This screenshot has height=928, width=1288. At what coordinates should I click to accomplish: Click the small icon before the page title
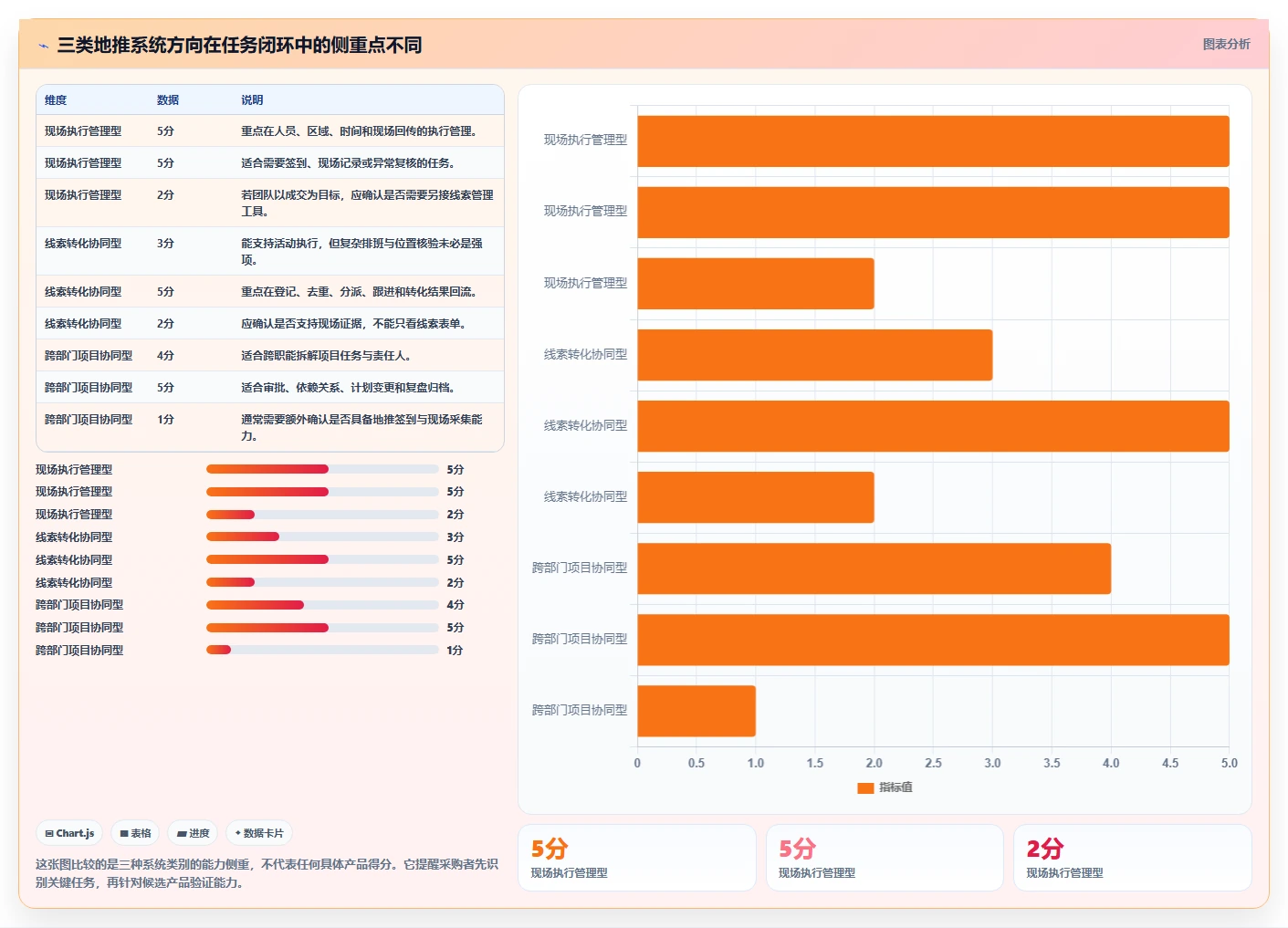click(x=43, y=46)
